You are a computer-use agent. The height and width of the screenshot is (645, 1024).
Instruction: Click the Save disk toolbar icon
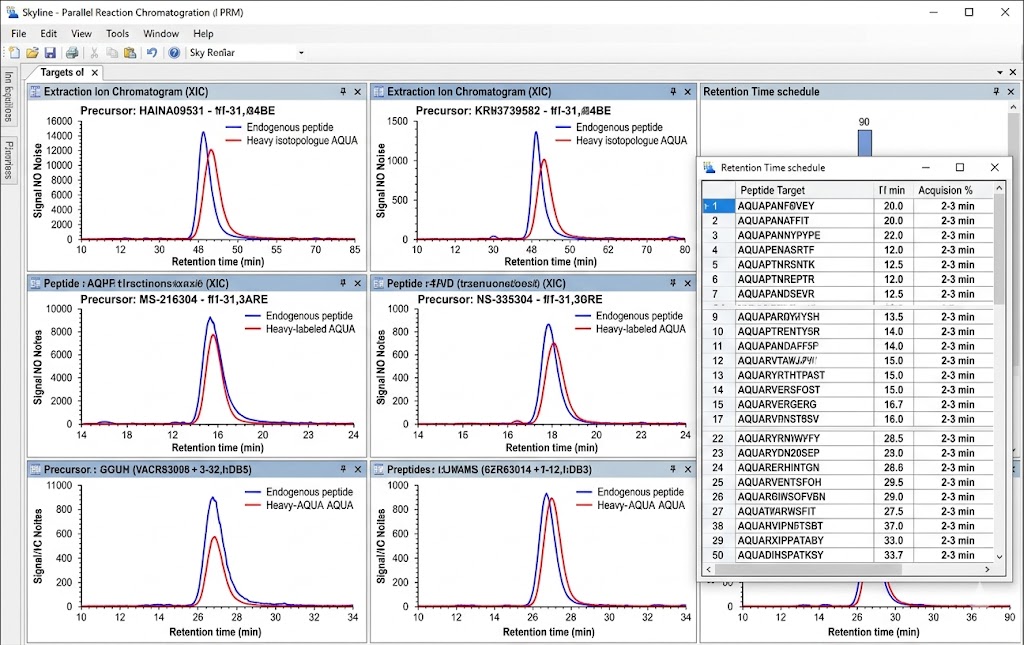[50, 53]
